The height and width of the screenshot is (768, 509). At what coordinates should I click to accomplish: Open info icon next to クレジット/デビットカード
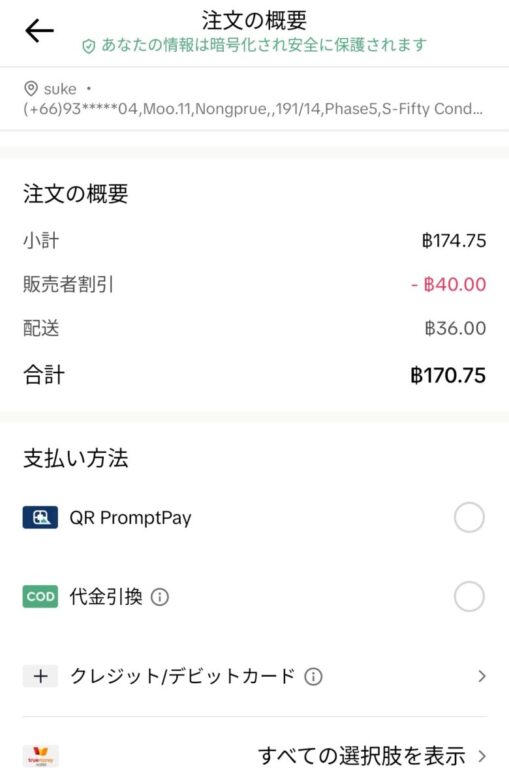tap(314, 676)
